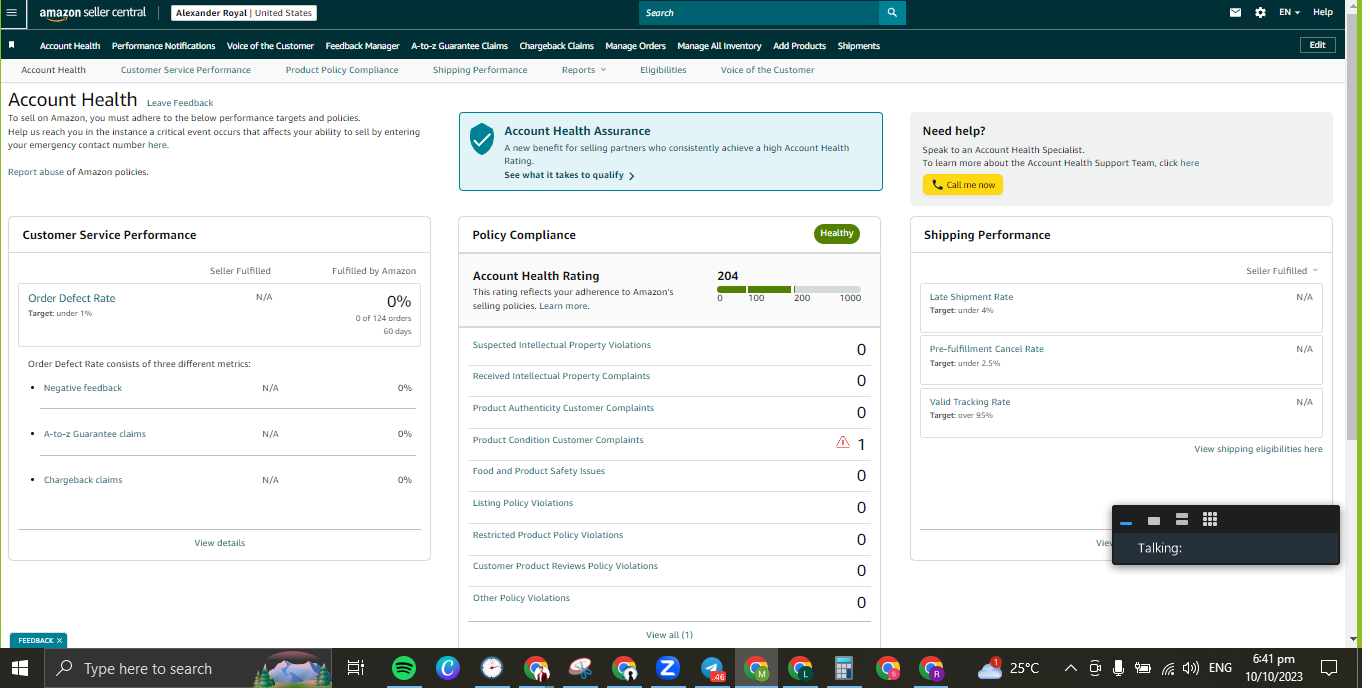Open View details under Customer Service Performance
1362x688 pixels.
pyautogui.click(x=220, y=543)
